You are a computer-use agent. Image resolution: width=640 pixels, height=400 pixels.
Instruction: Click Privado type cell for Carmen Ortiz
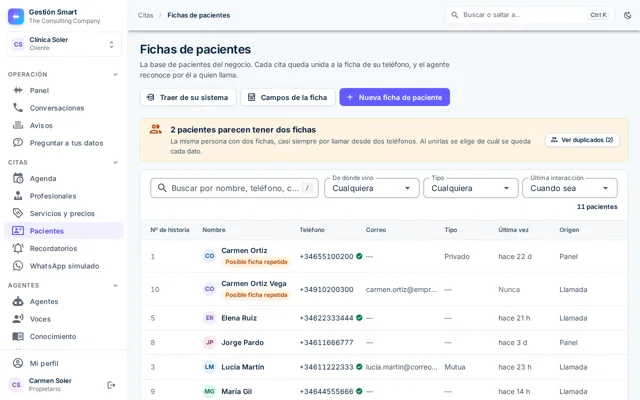click(x=457, y=256)
